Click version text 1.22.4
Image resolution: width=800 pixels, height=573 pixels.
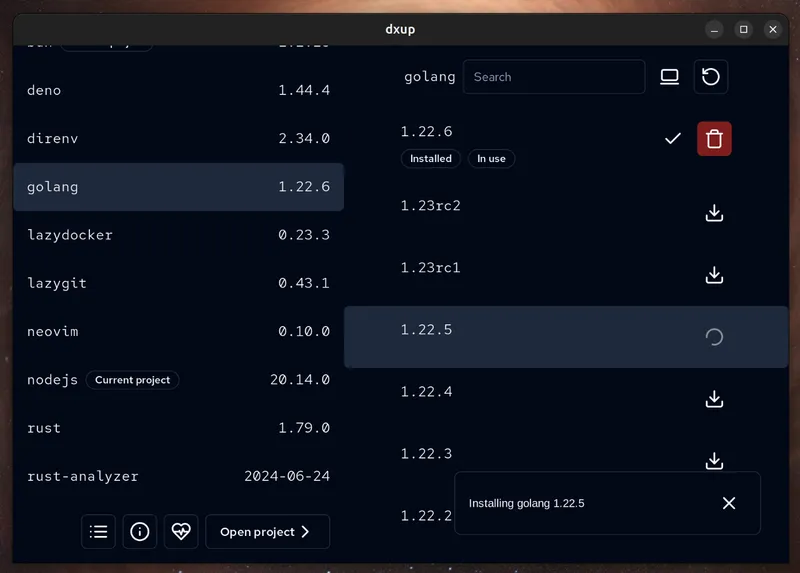click(x=427, y=392)
